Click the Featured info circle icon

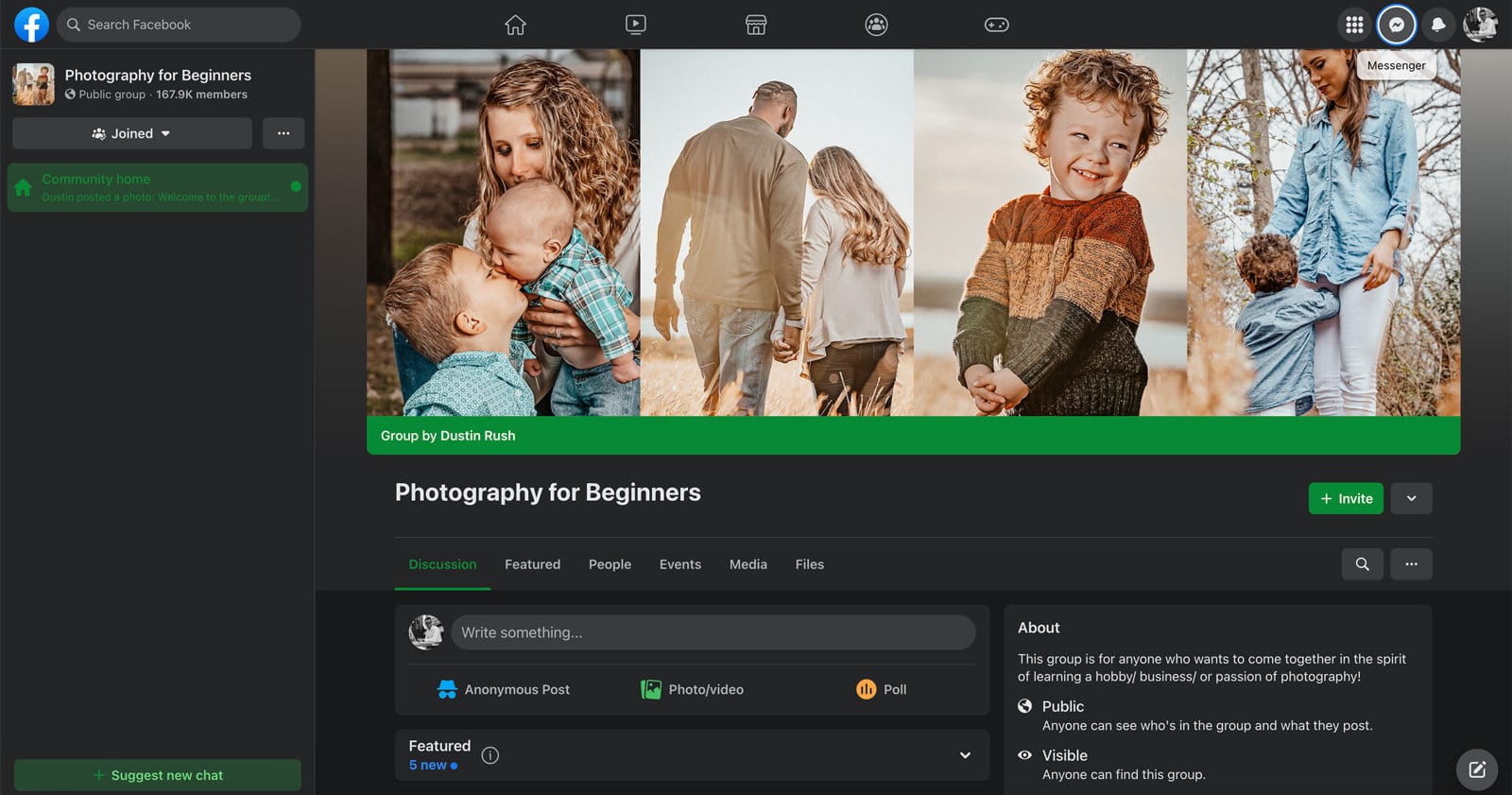tap(490, 755)
